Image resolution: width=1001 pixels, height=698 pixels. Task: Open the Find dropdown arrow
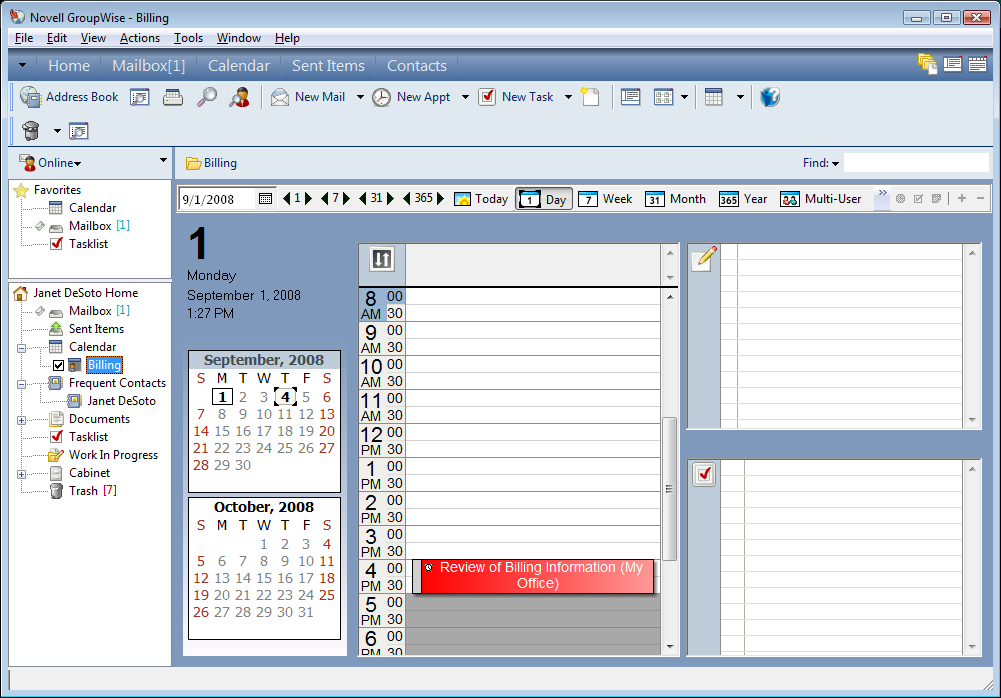(x=835, y=164)
